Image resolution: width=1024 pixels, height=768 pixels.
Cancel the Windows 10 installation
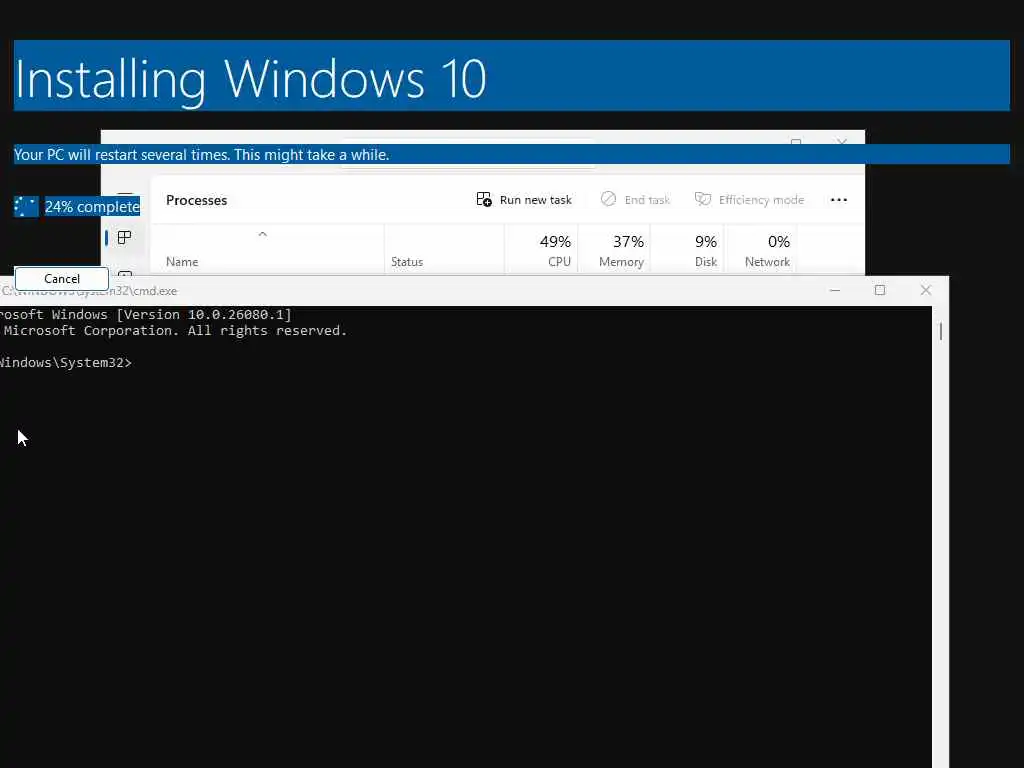pyautogui.click(x=61, y=279)
